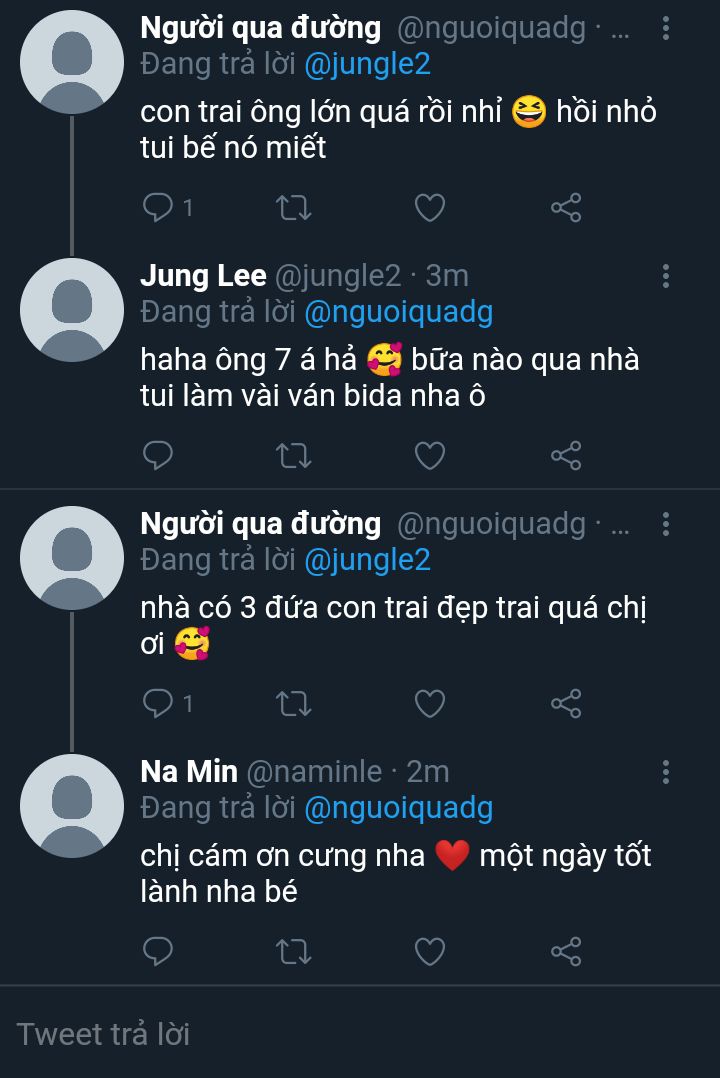
Task: Open Jung Lee's profile name
Action: point(203,275)
